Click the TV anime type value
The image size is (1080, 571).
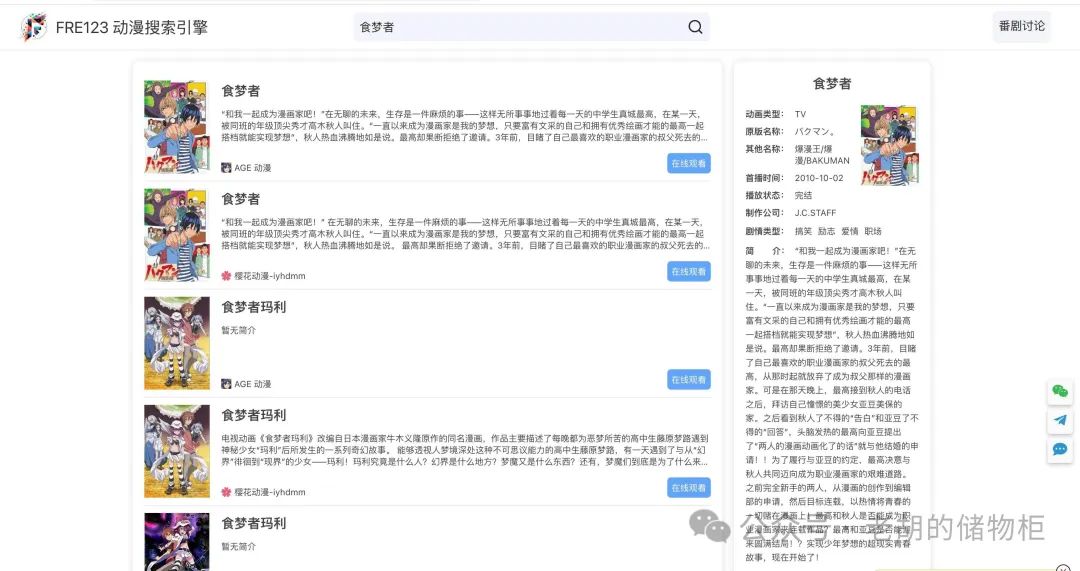coord(800,114)
